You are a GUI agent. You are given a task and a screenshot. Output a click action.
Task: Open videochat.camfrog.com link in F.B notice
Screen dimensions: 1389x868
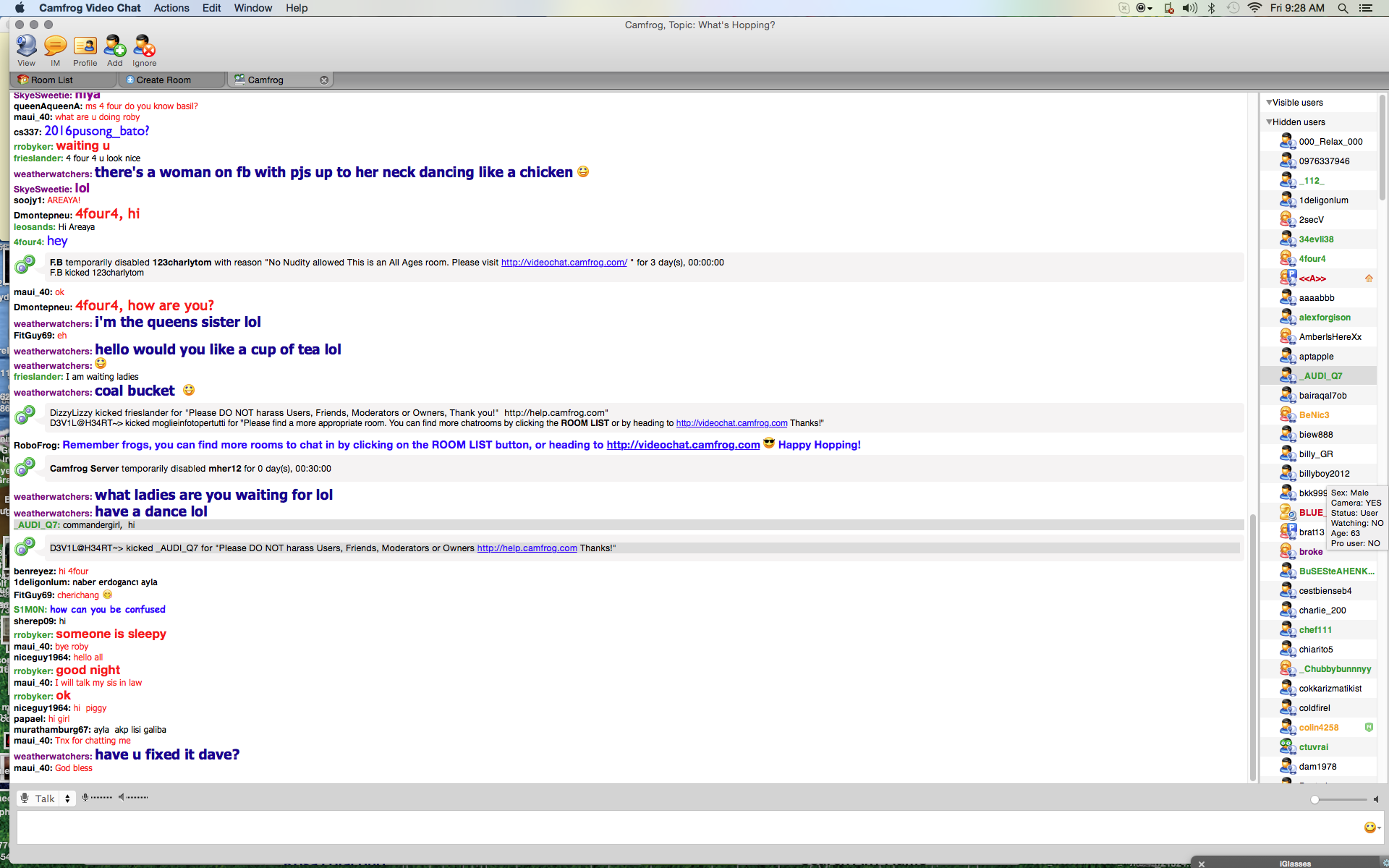click(x=564, y=263)
